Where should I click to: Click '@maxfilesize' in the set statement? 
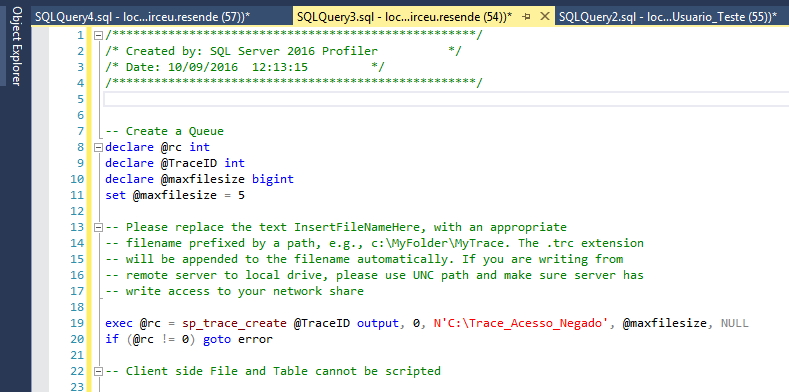[175, 195]
